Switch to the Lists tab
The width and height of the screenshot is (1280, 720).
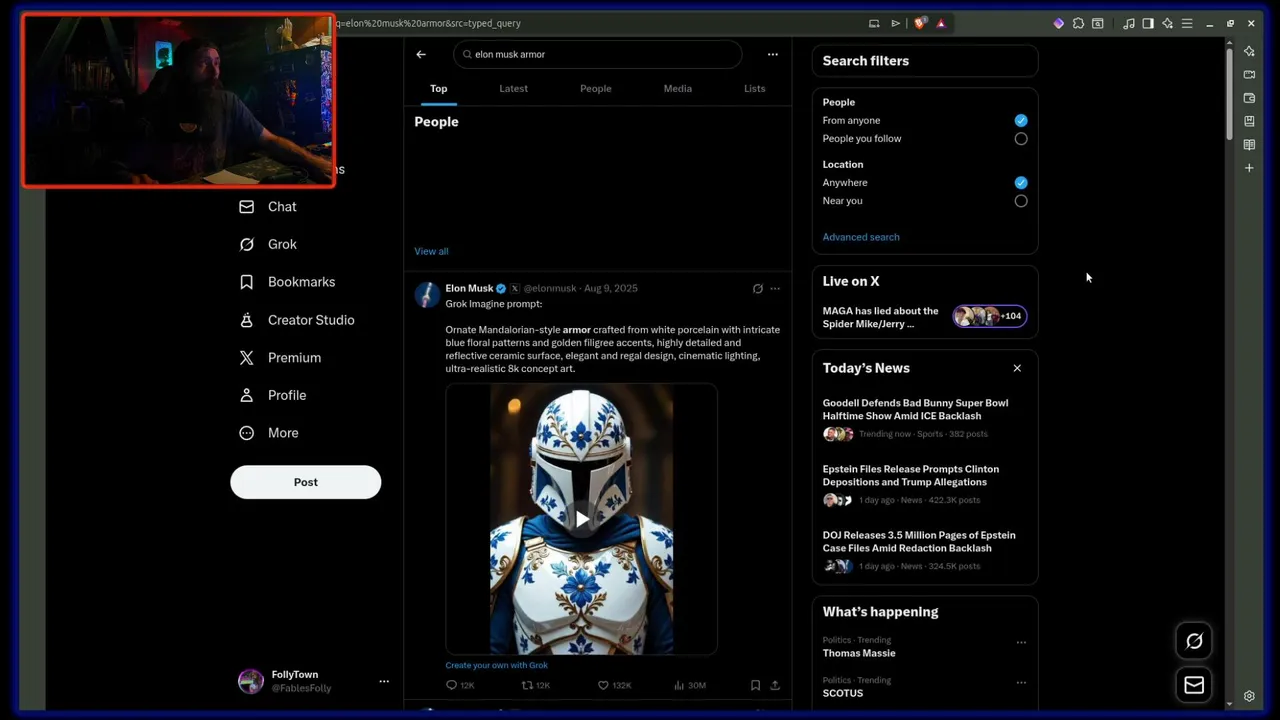tap(755, 88)
